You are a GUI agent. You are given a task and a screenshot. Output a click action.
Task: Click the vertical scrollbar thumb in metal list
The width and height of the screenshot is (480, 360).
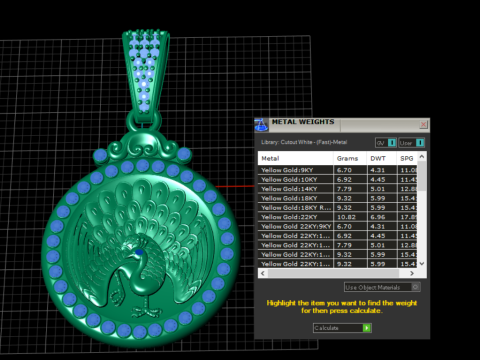pos(422,176)
